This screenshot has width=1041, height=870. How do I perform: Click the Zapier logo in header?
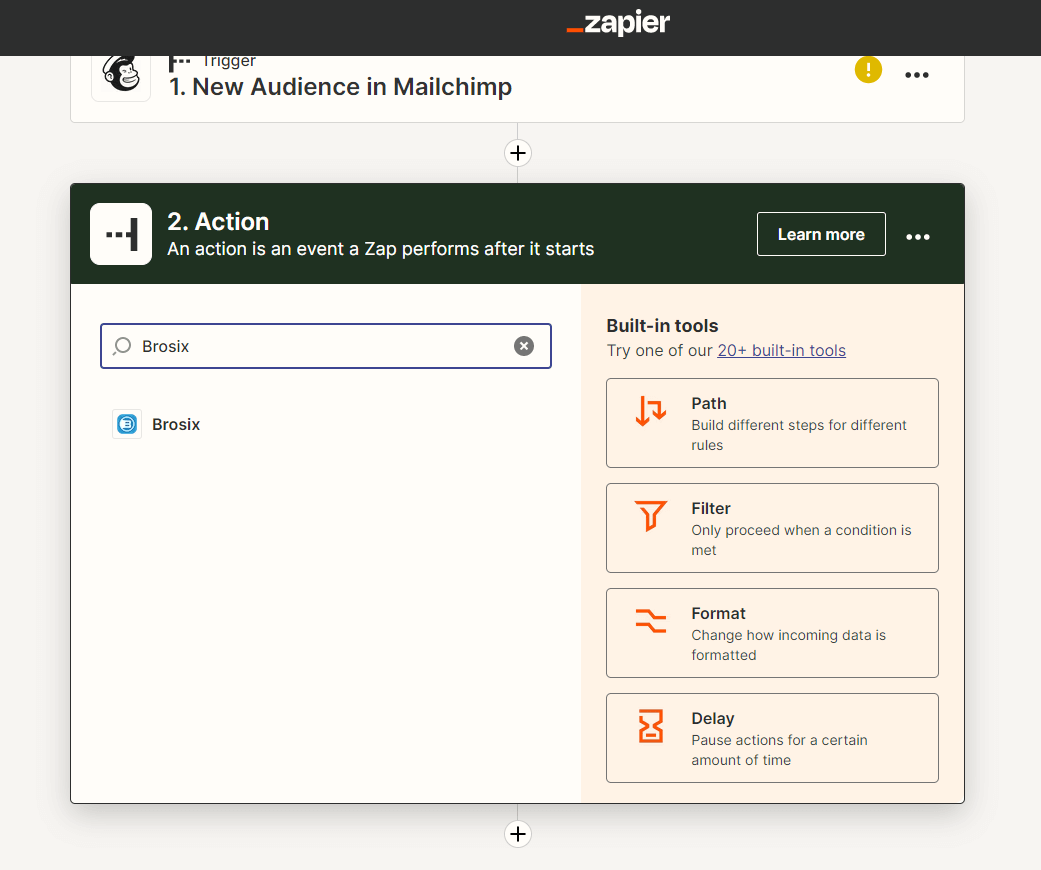click(617, 23)
